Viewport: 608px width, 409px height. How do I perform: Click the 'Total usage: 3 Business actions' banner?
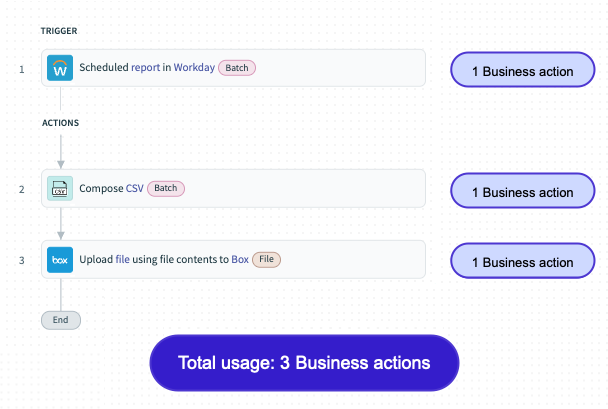coord(304,363)
